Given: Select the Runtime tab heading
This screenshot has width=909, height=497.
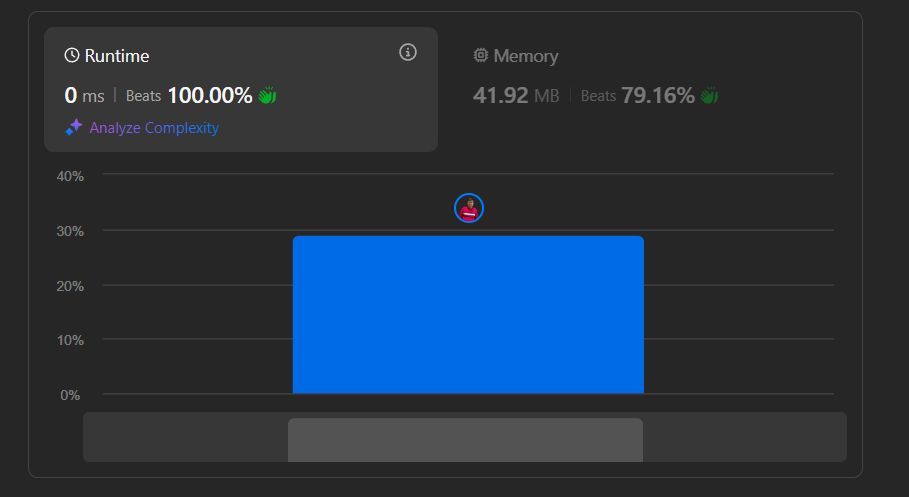Looking at the screenshot, I should tap(117, 56).
